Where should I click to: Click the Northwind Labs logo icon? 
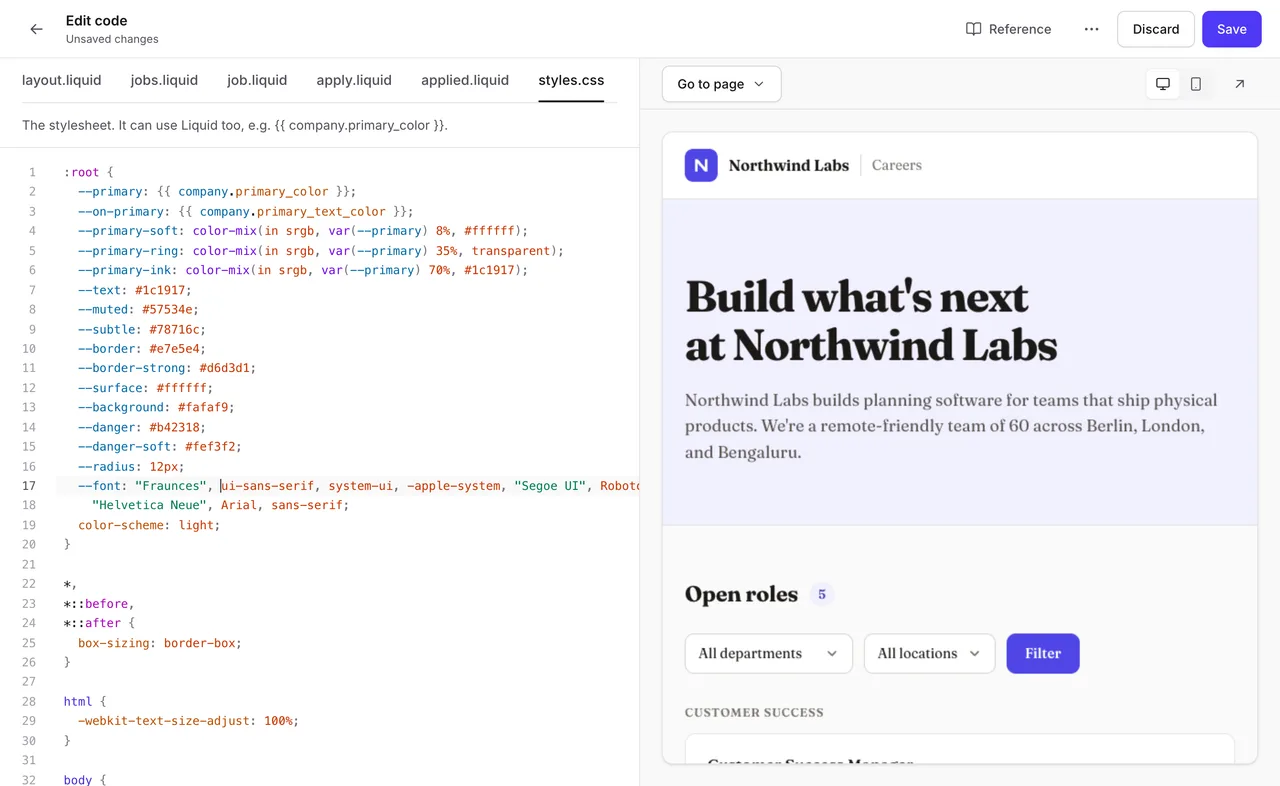click(701, 165)
